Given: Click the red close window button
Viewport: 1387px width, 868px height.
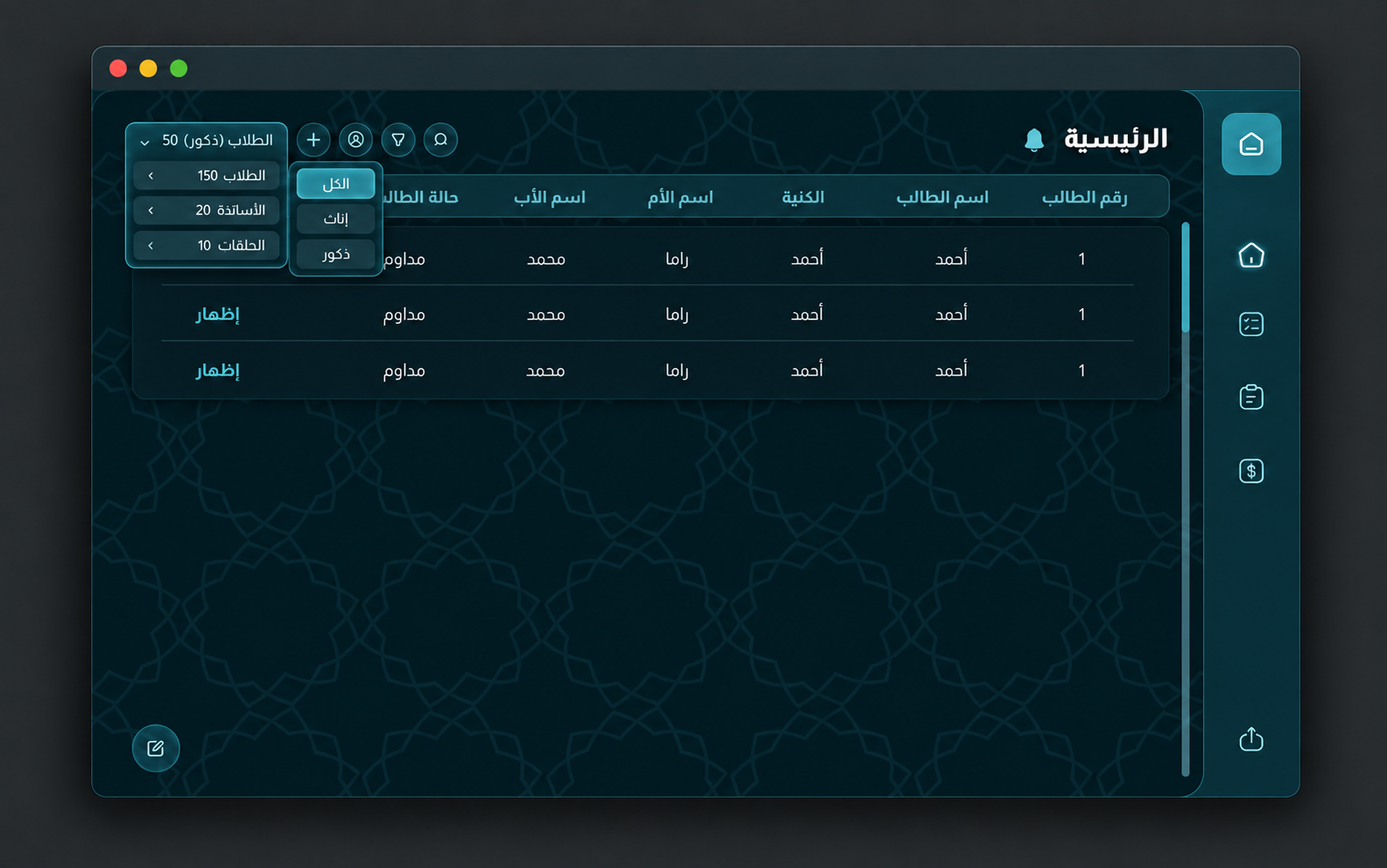Looking at the screenshot, I should [118, 68].
